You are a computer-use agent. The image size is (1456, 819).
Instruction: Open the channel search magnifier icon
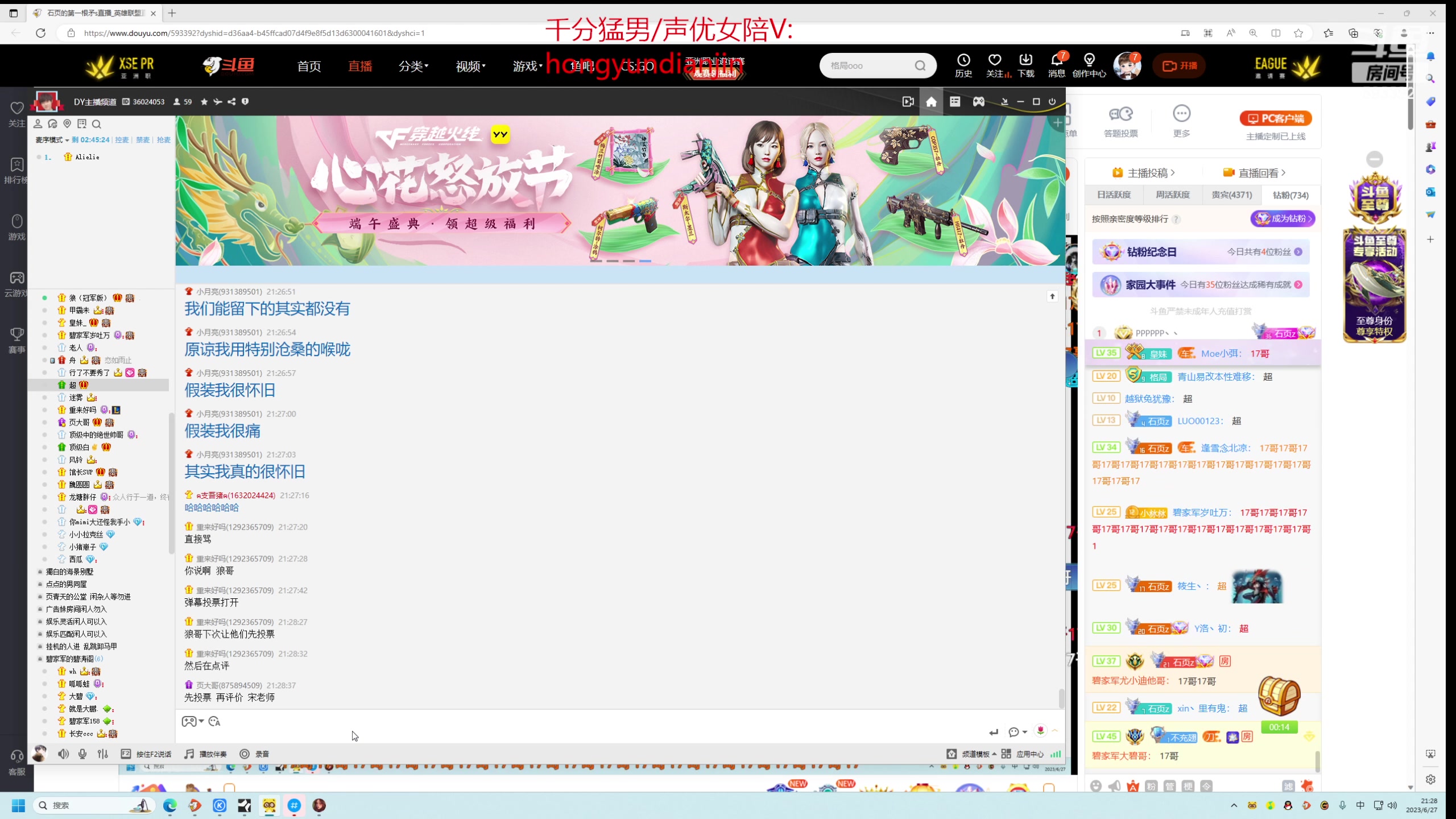[x=97, y=124]
